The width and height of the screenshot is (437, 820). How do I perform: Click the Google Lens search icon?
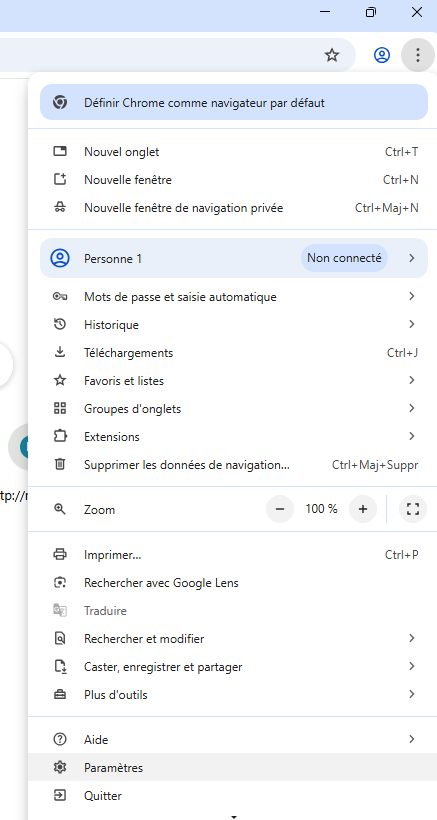[x=60, y=583]
